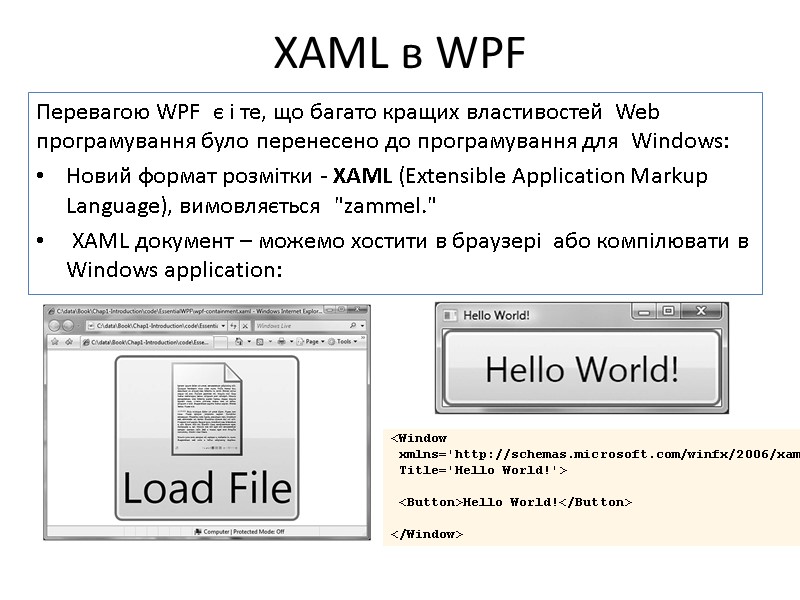Minimize the Hello World window
Screen dimensions: 800x600
644,311
